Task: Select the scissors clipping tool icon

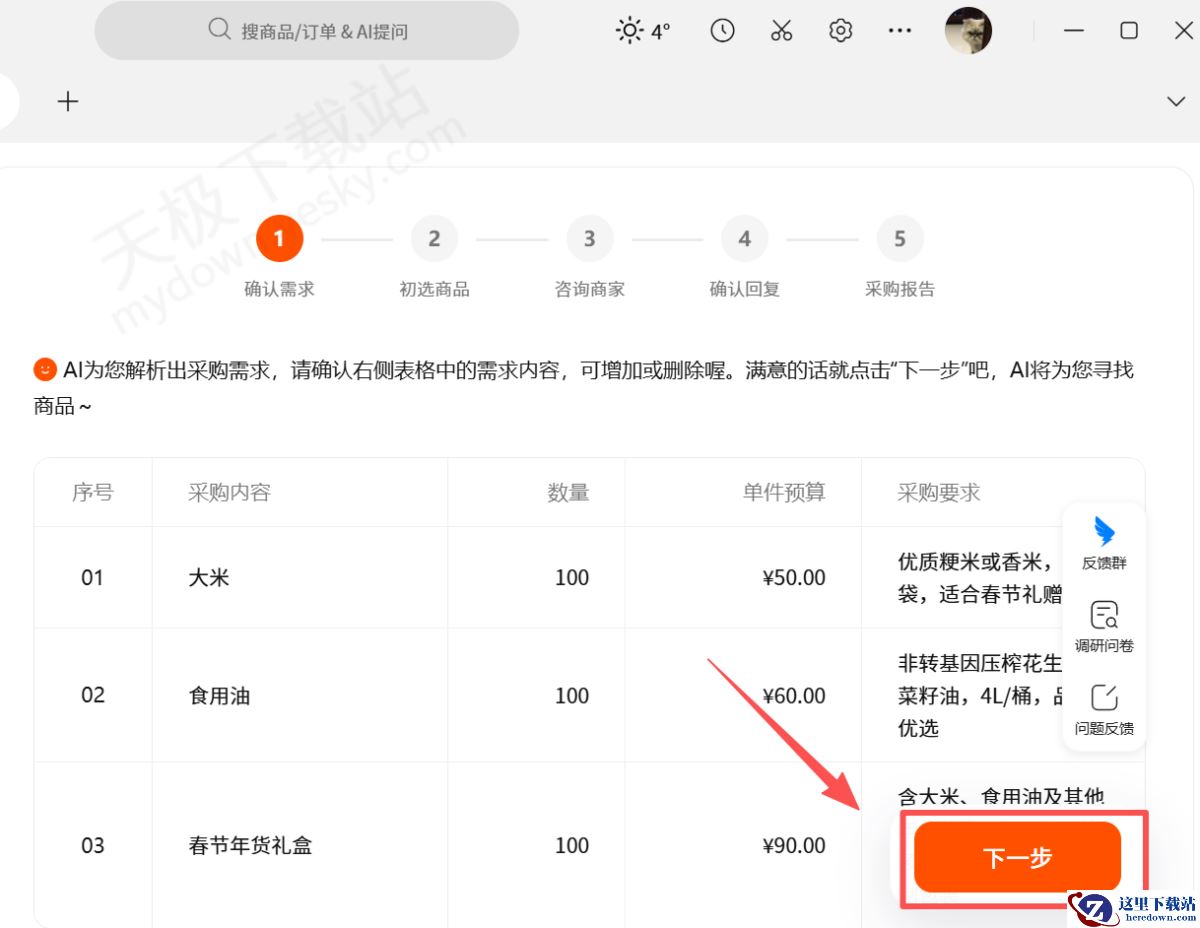Action: (x=781, y=30)
